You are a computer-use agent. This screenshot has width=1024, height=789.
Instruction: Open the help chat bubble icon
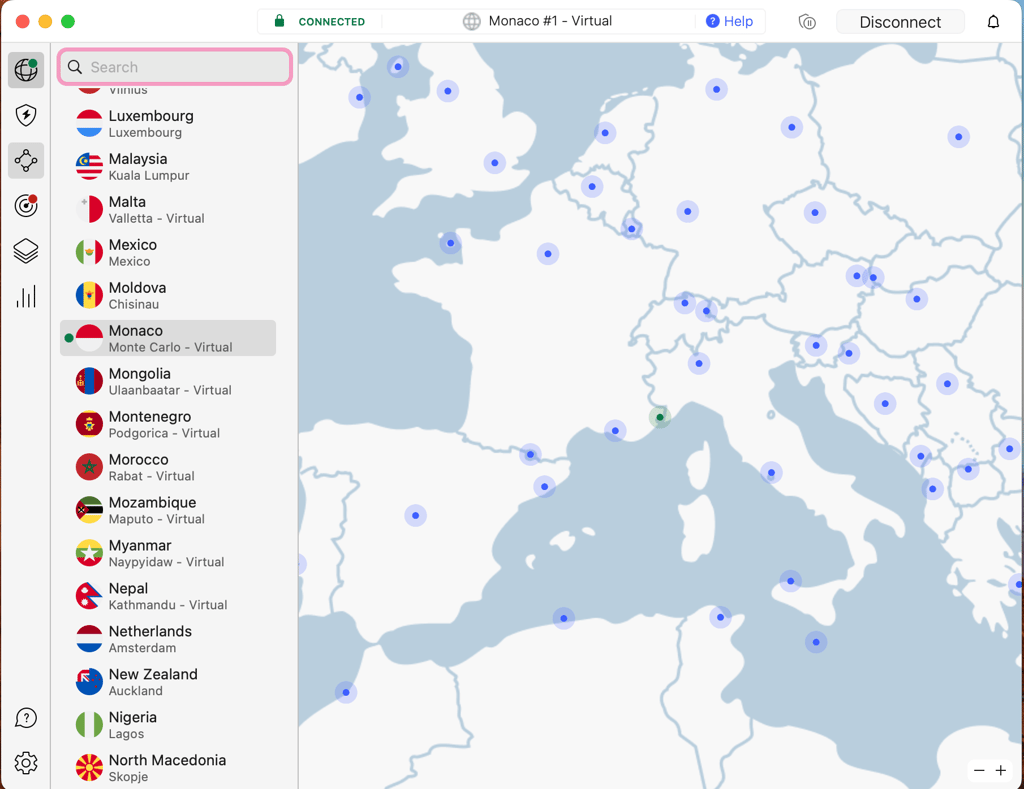(26, 718)
